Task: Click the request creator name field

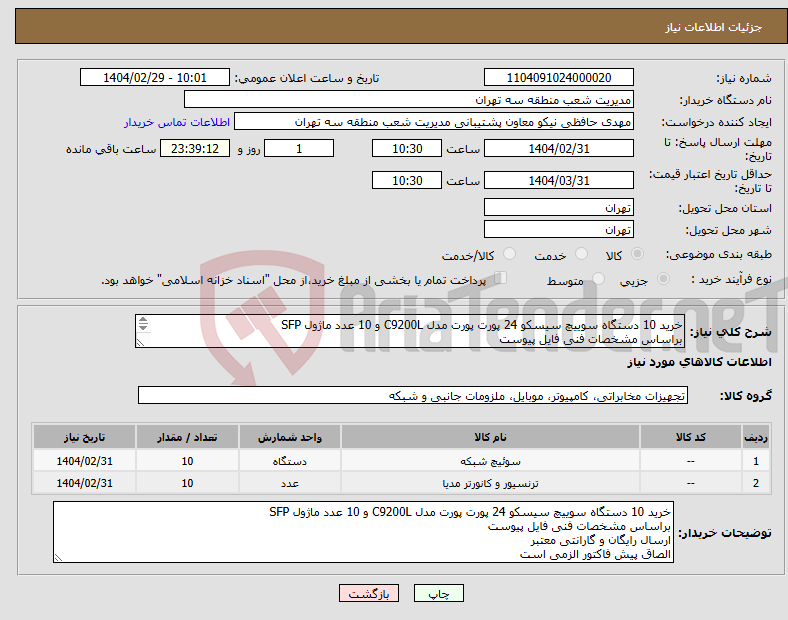Action: click(434, 122)
